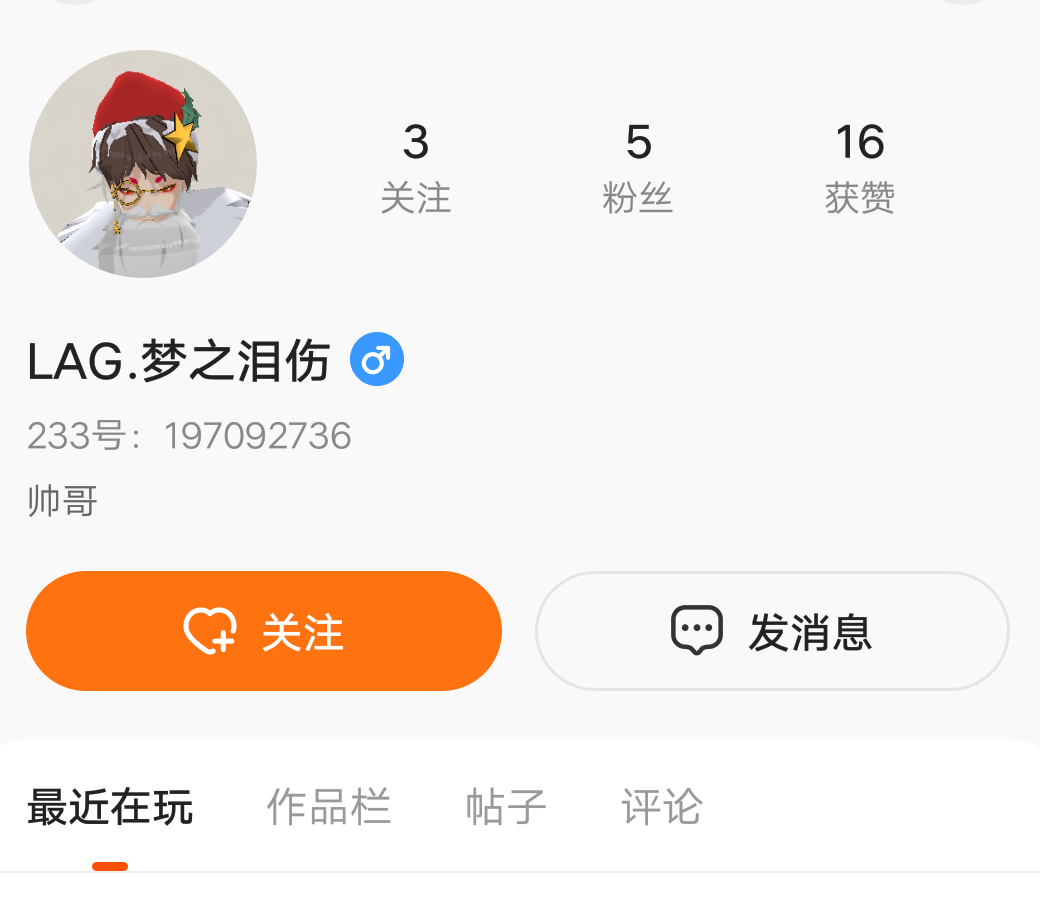The height and width of the screenshot is (902, 1040).
Task: Click the orange indicator under 最近在玩
Action: point(110,866)
